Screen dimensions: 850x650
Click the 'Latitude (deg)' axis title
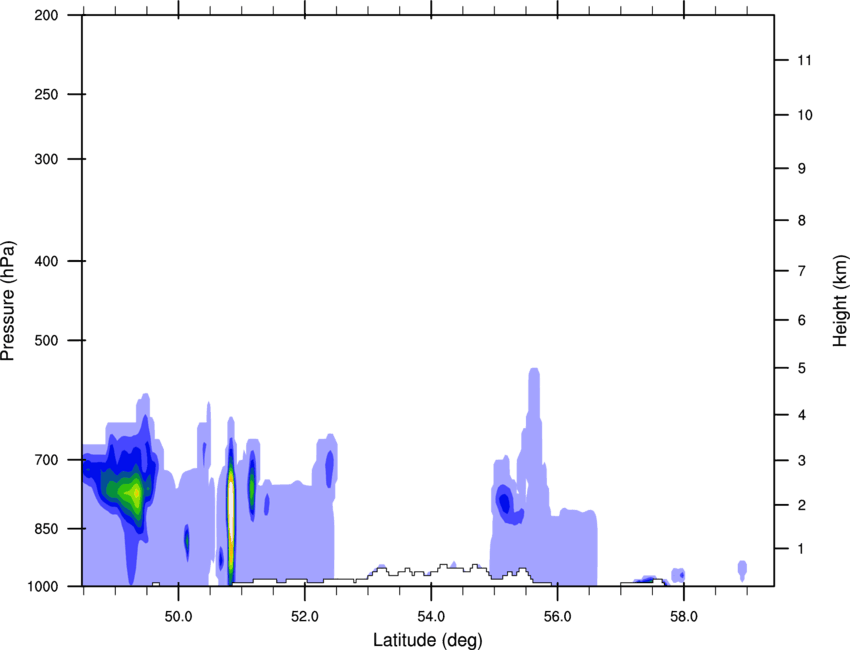click(x=427, y=640)
